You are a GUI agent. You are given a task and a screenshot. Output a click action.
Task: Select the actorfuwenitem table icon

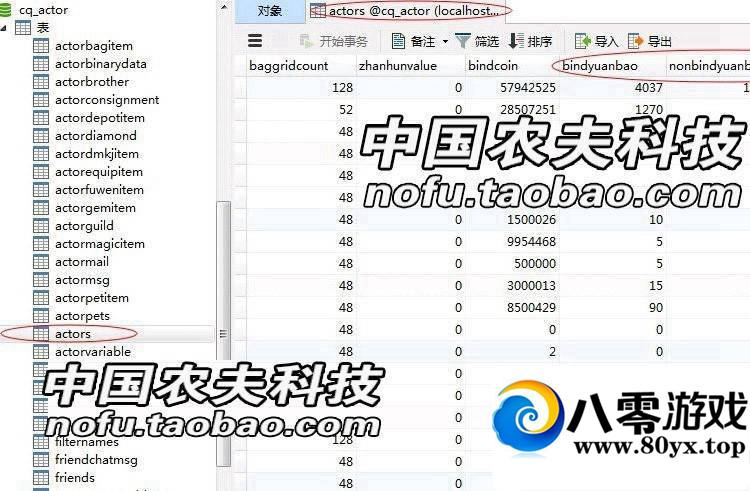point(41,190)
